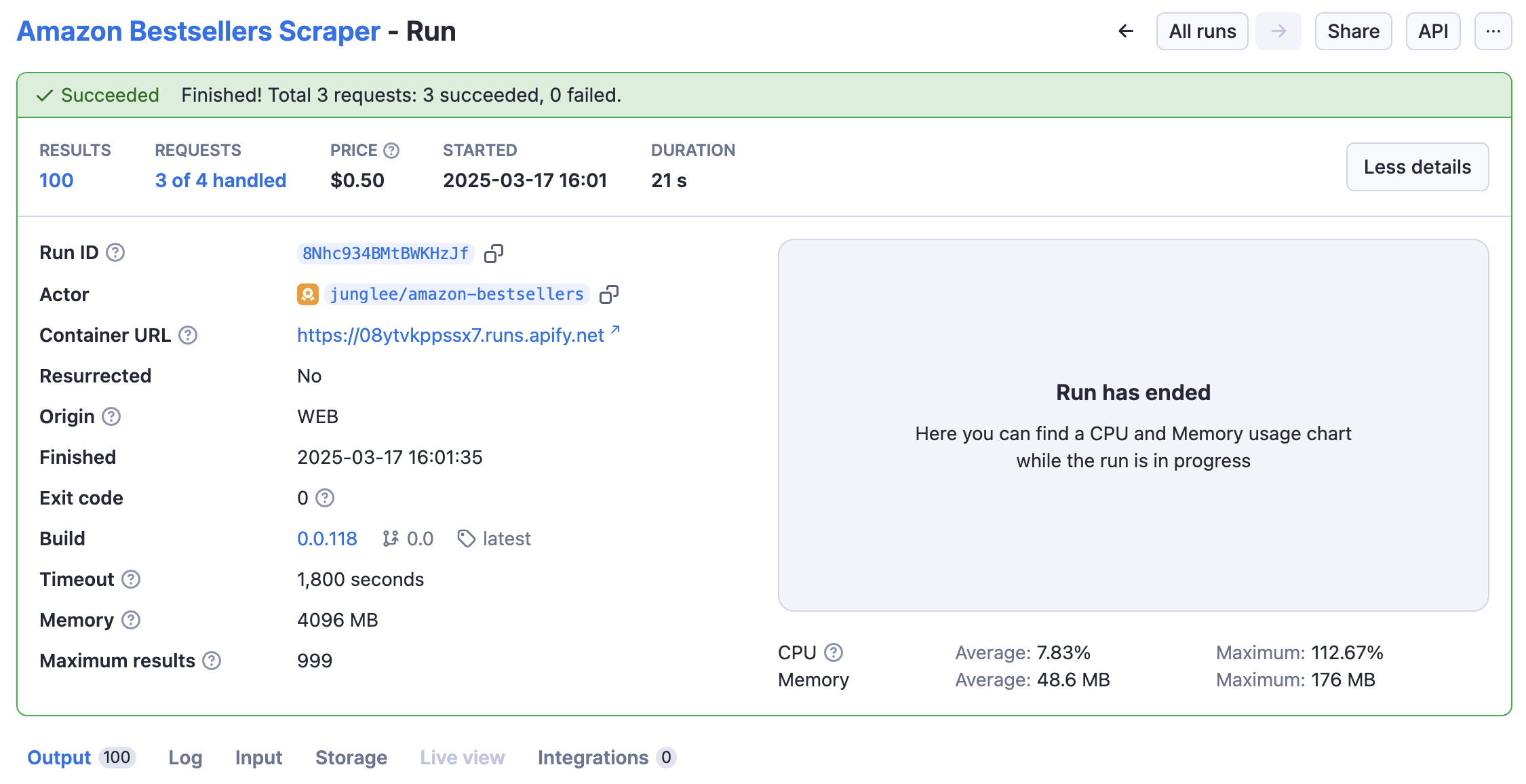Open the three-dot more actions menu
This screenshot has height=784, width=1526.
pyautogui.click(x=1493, y=31)
